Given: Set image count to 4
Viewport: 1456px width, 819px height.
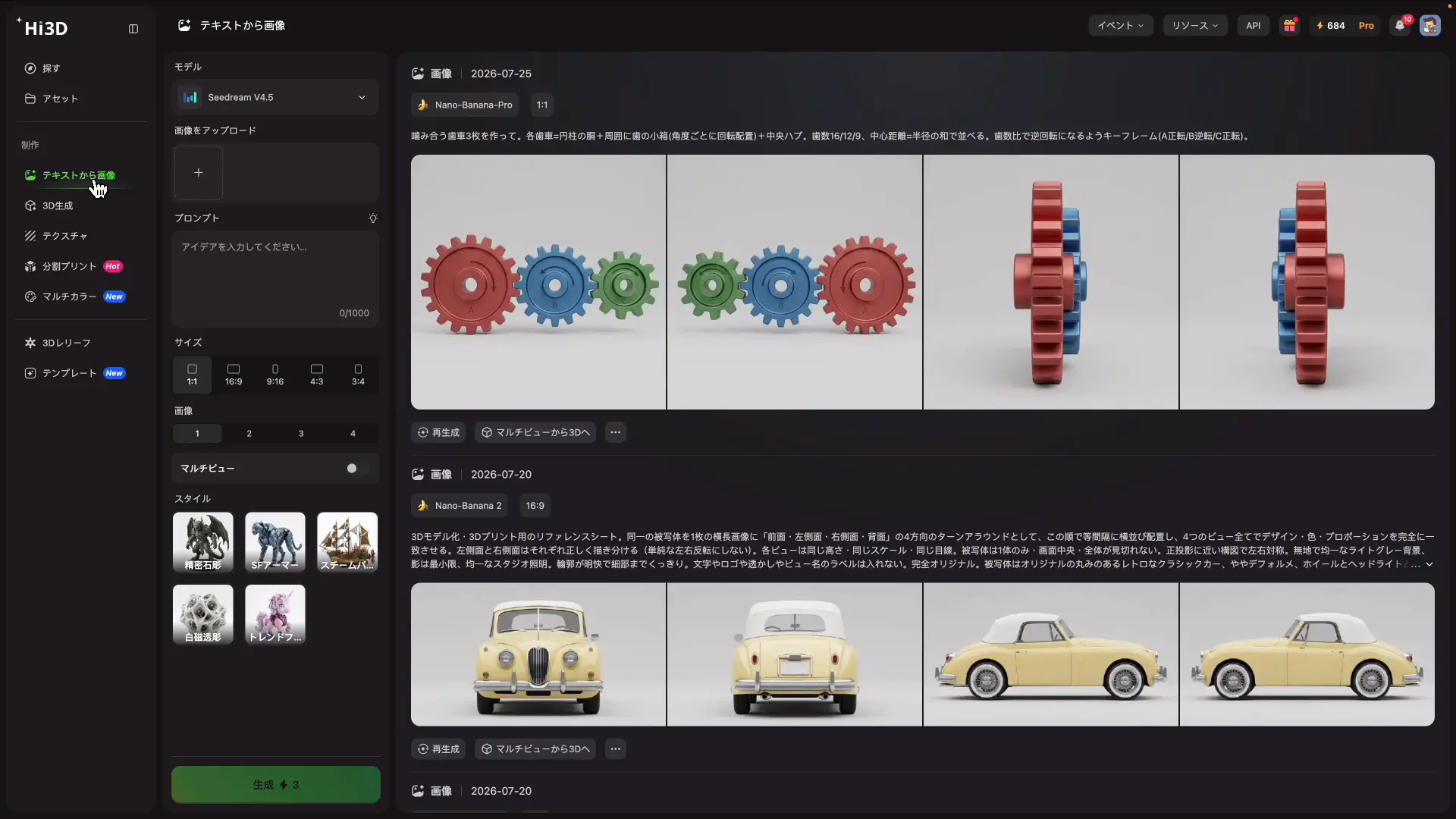Looking at the screenshot, I should coord(353,434).
